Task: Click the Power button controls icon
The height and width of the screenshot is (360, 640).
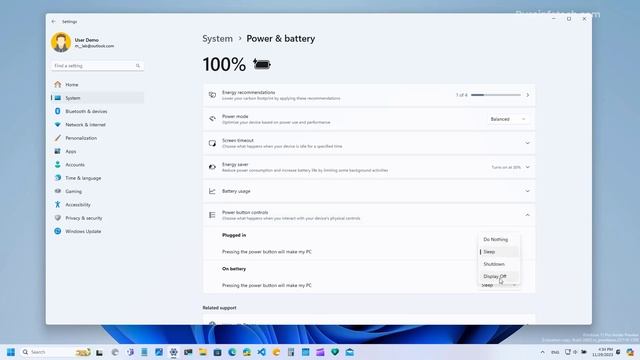Action: [212, 215]
